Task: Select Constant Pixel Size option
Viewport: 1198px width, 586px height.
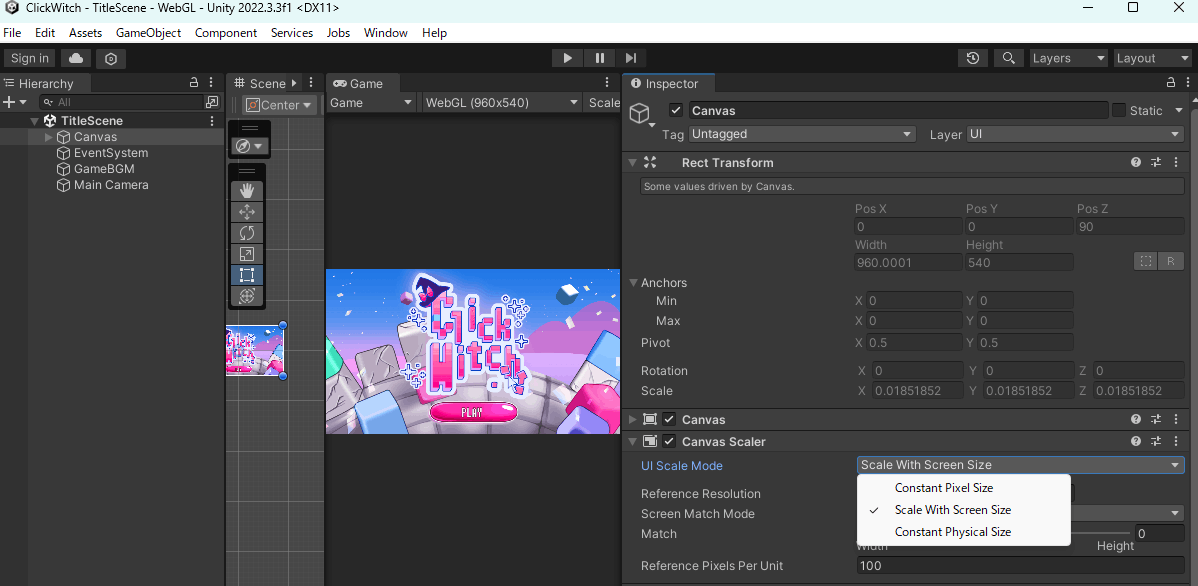Action: point(963,487)
